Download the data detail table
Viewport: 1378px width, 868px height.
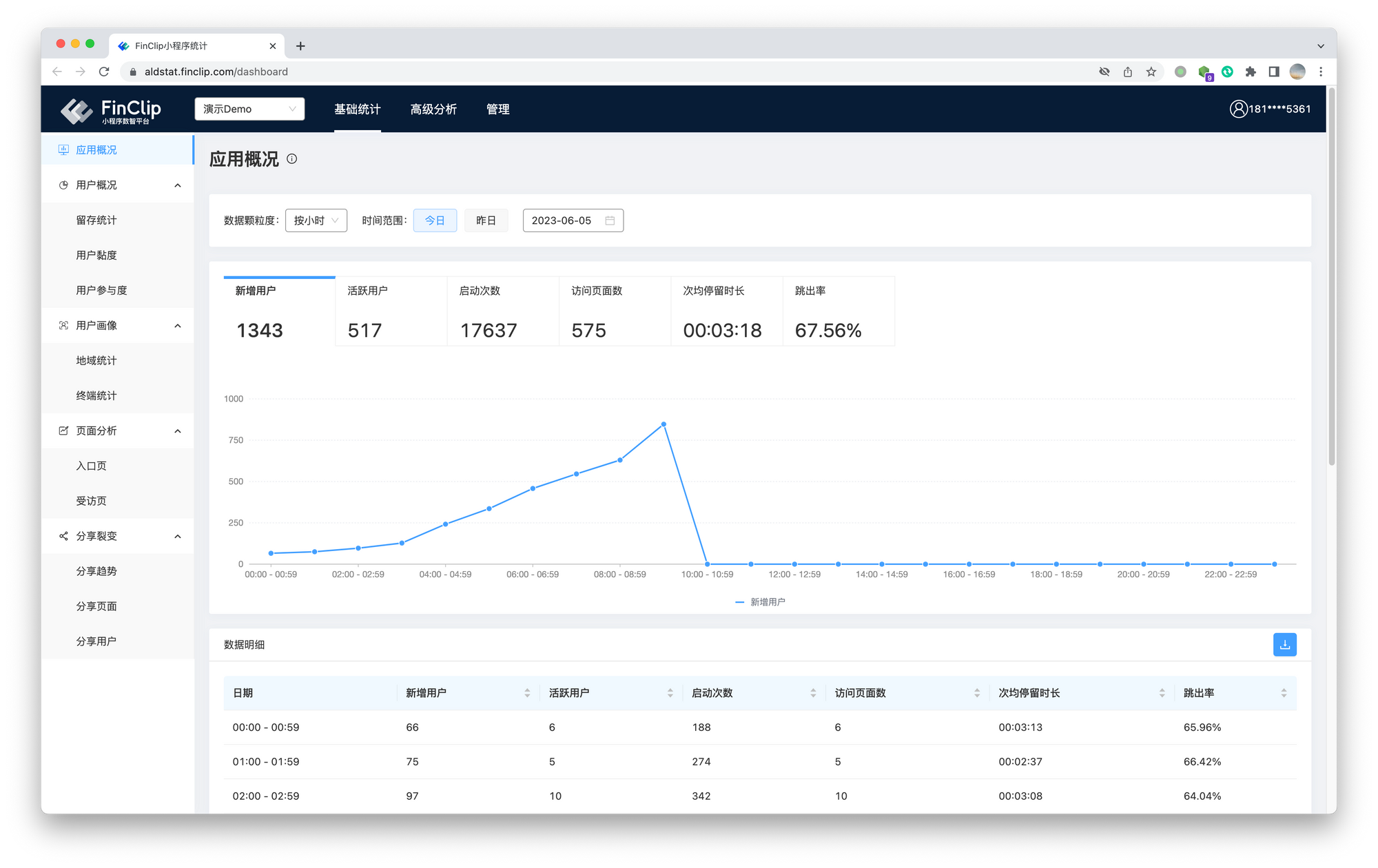point(1284,645)
